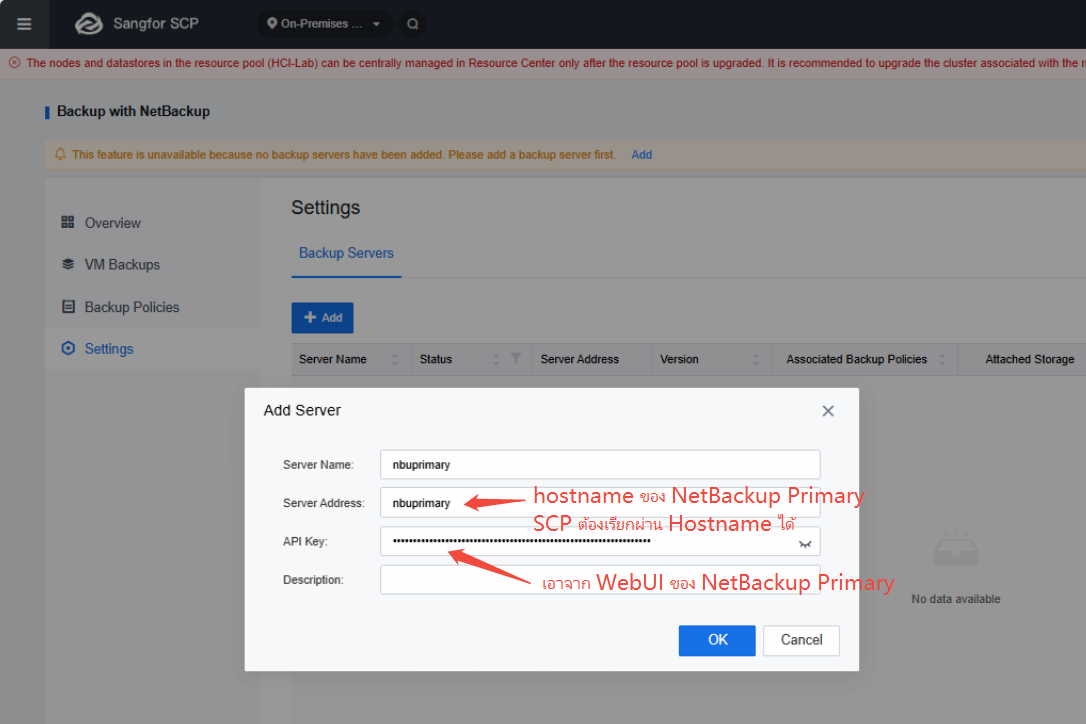Sort by Associated Backup Policies column
The image size is (1086, 724).
[x=942, y=359]
